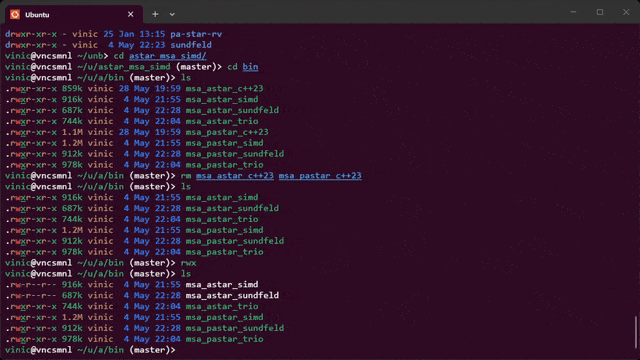Click white 'msa_astar_sundfeld' non-executable file name
Image resolution: width=640 pixels, height=360 pixels.
(232, 296)
